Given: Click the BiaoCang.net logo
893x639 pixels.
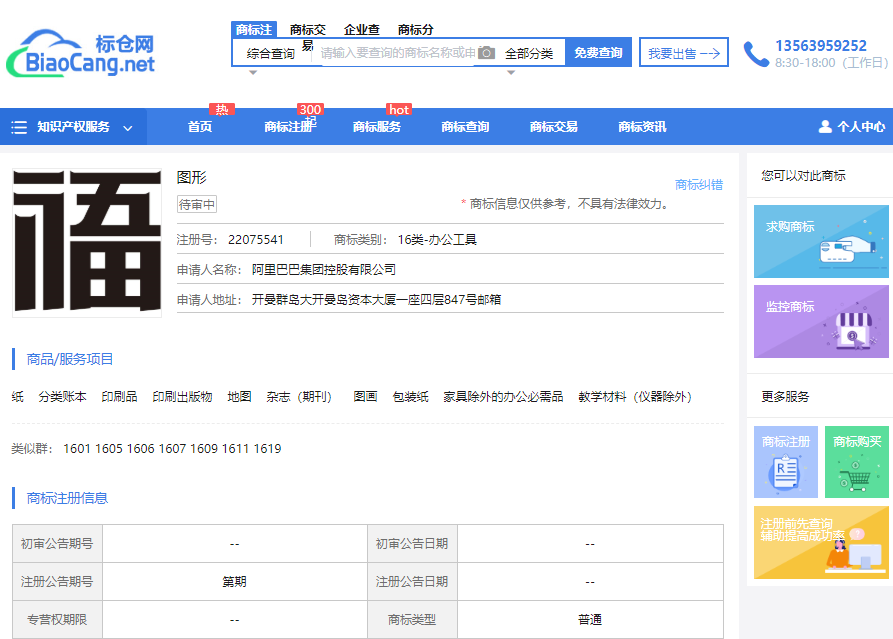Looking at the screenshot, I should click(80, 54).
